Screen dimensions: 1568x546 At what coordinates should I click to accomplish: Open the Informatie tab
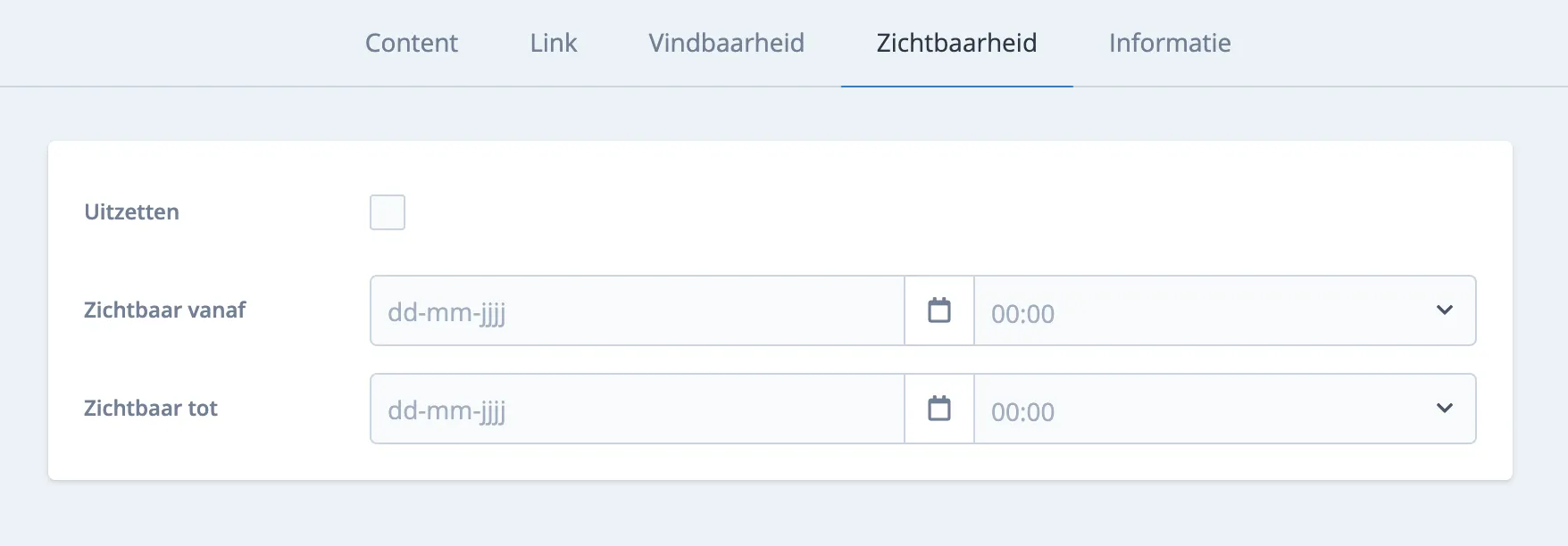(x=1169, y=42)
